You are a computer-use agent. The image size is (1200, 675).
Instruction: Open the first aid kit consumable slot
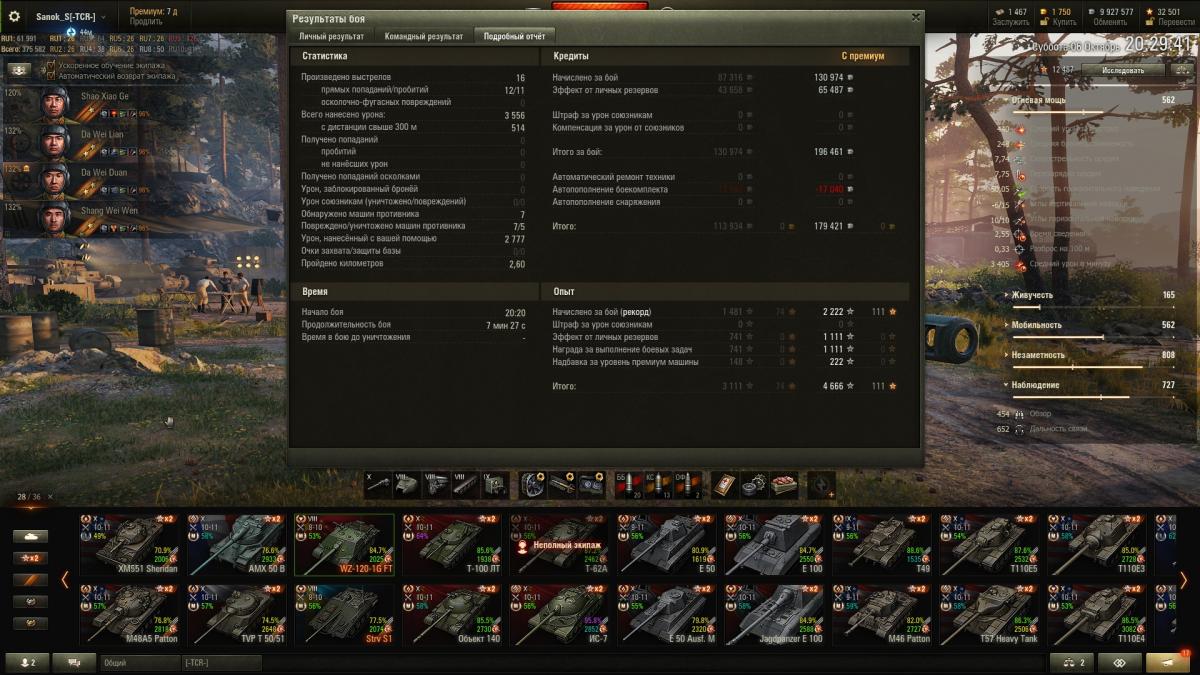click(x=726, y=484)
